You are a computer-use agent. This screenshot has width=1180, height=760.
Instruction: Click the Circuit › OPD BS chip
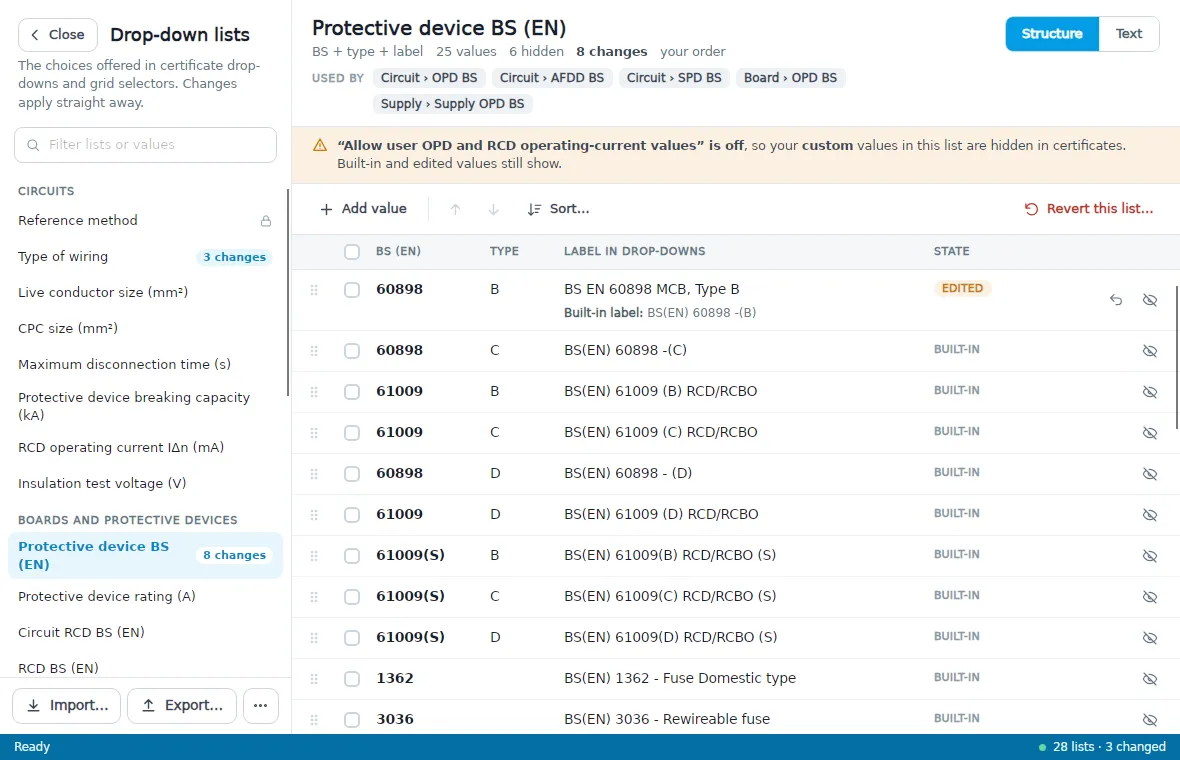429,78
